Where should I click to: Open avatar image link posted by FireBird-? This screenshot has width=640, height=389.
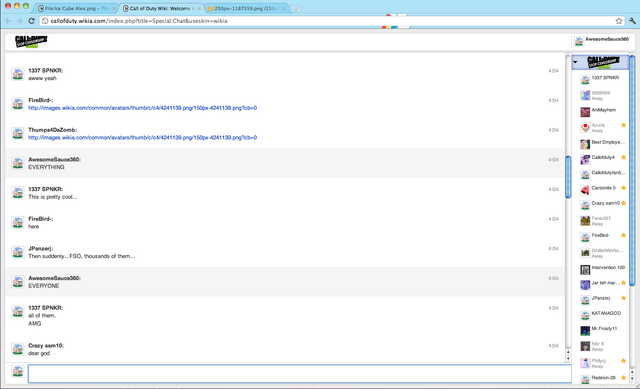click(142, 108)
